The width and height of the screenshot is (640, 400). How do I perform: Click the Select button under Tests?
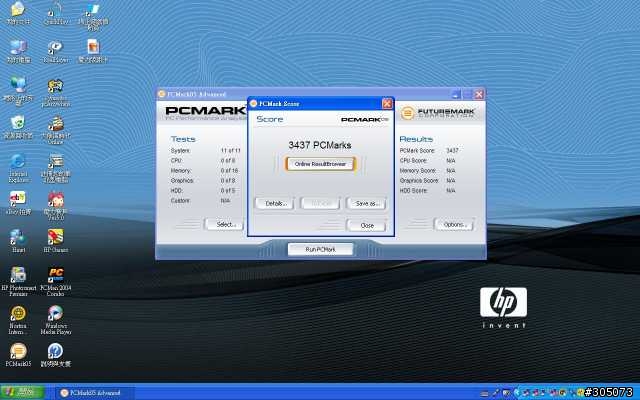(x=224, y=224)
